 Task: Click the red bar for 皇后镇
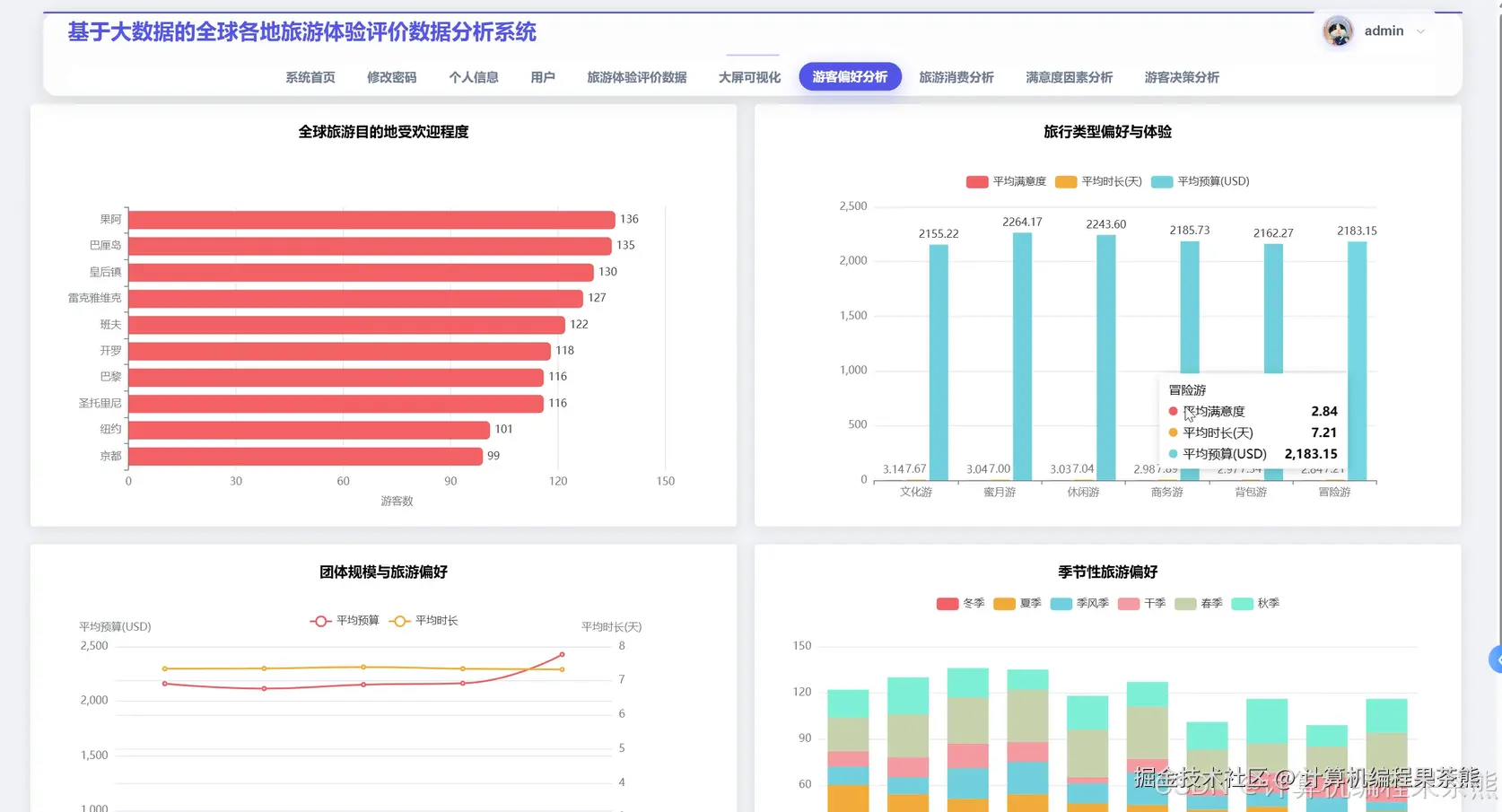[x=361, y=272]
